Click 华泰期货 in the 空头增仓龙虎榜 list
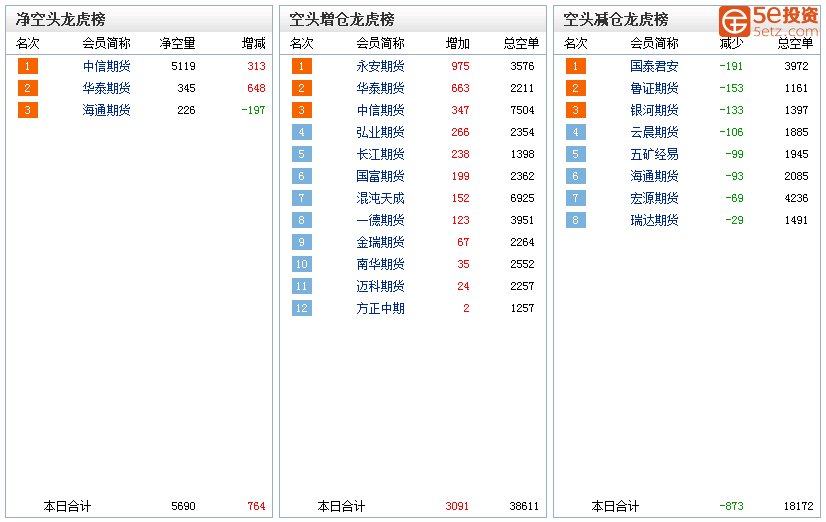Image resolution: width=826 pixels, height=522 pixels. coord(380,88)
